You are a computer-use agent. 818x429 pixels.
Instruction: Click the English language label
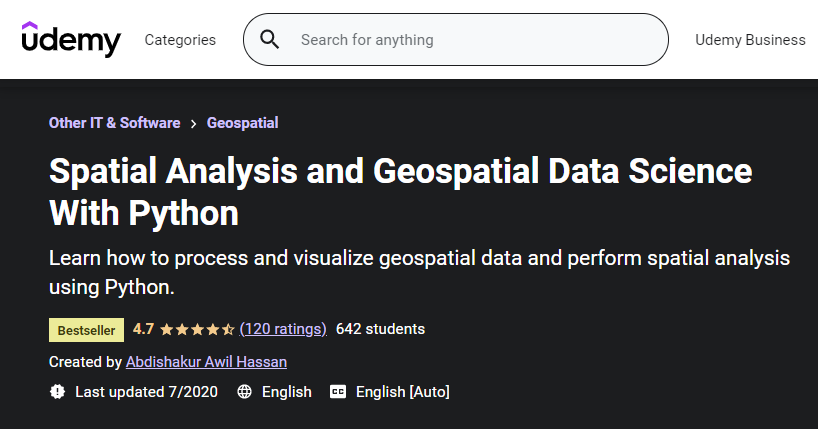287,391
